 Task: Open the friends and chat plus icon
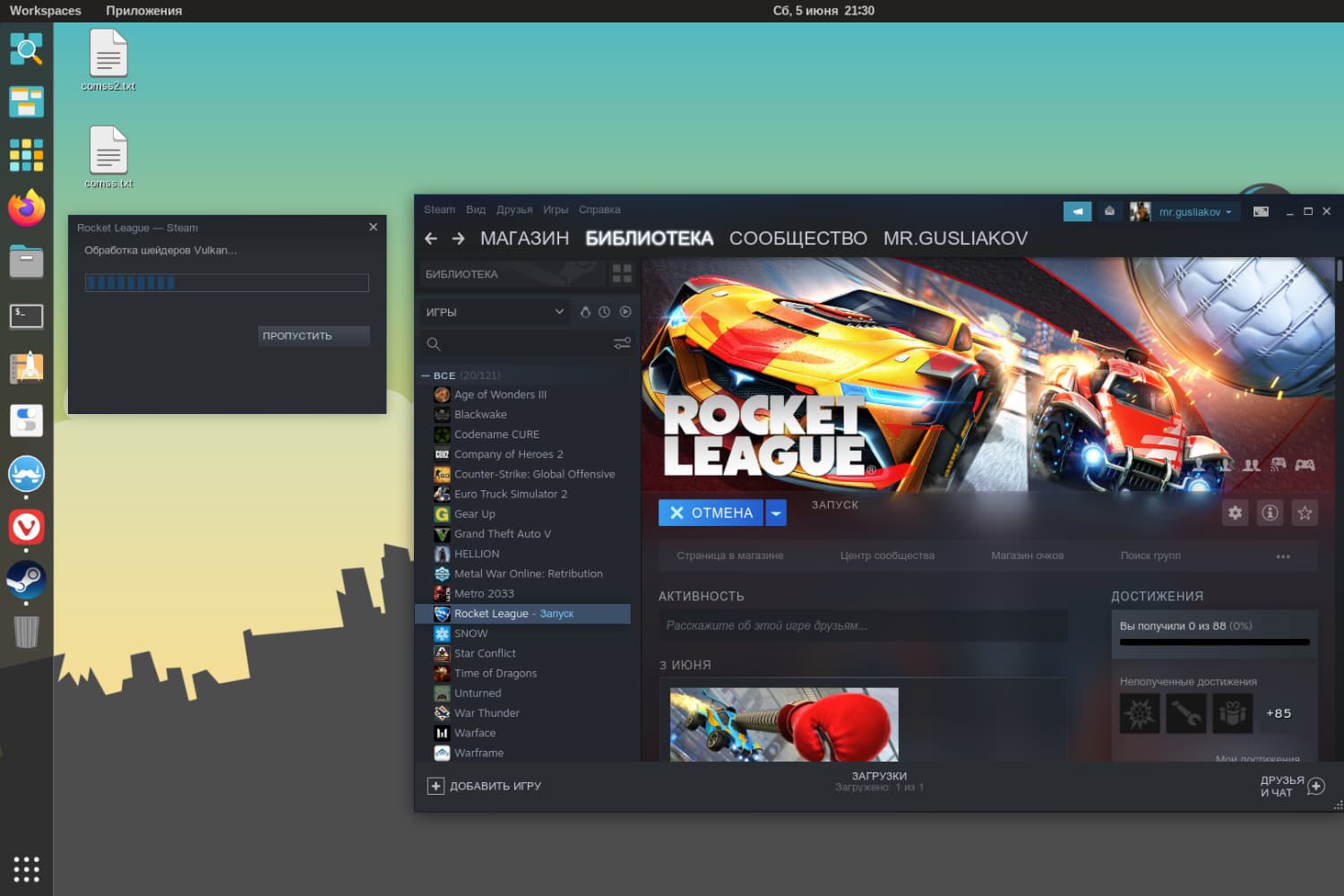(1315, 787)
